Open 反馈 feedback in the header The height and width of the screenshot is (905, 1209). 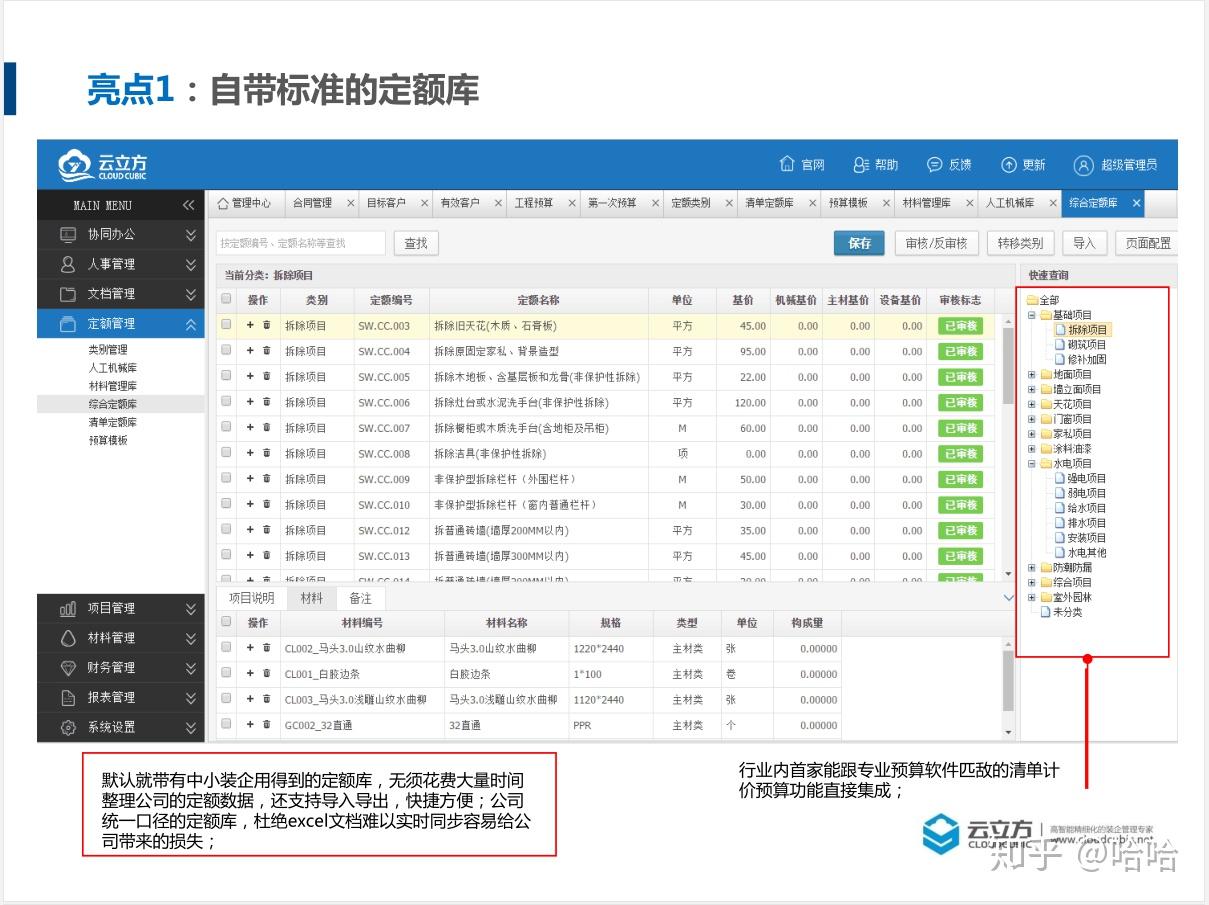[949, 165]
